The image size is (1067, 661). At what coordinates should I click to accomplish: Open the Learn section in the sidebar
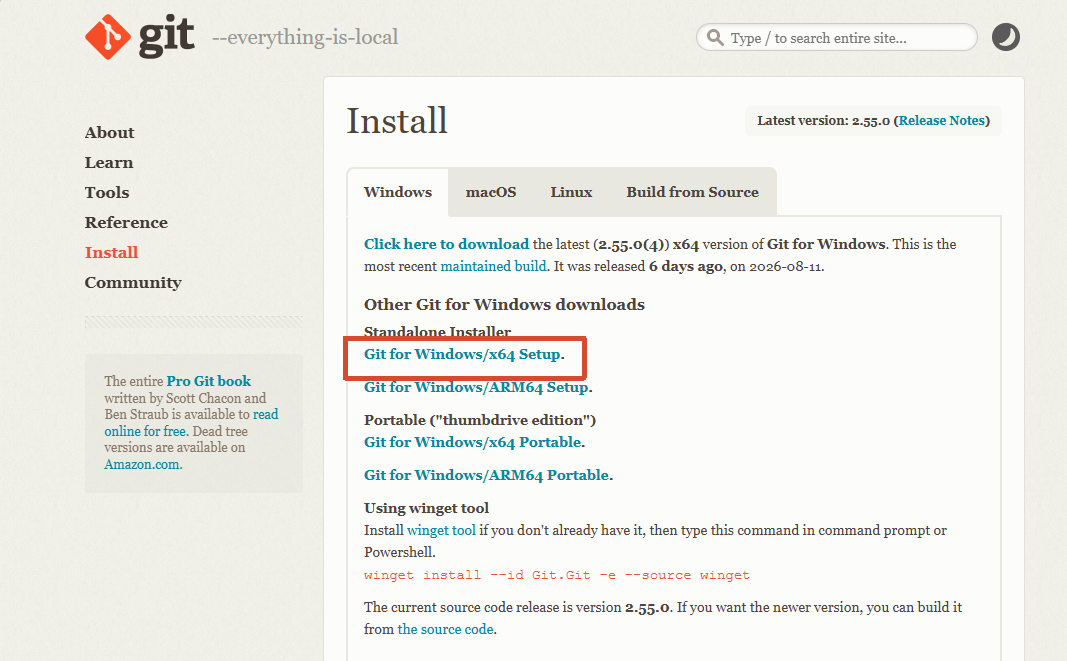(109, 163)
